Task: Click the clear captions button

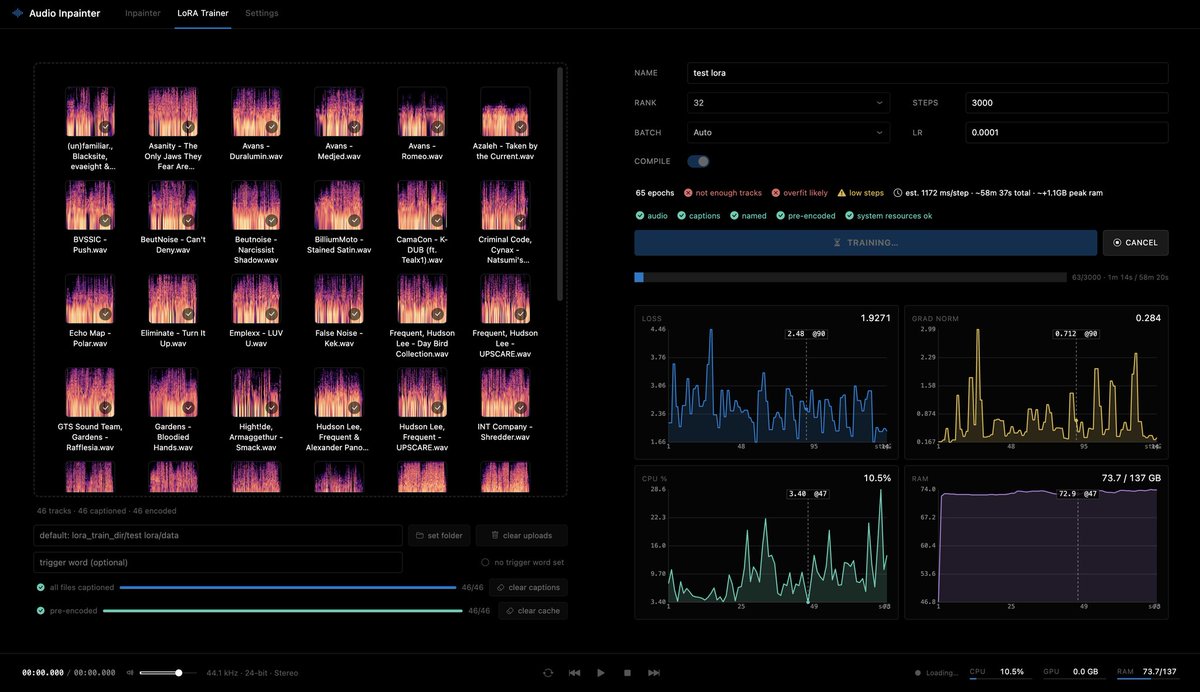Action: point(528,588)
